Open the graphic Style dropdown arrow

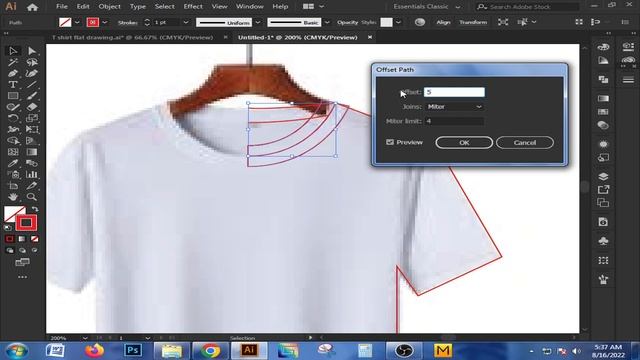pyautogui.click(x=398, y=22)
